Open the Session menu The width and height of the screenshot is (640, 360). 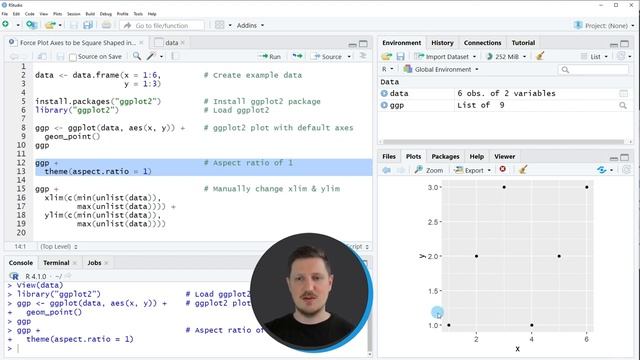73,14
